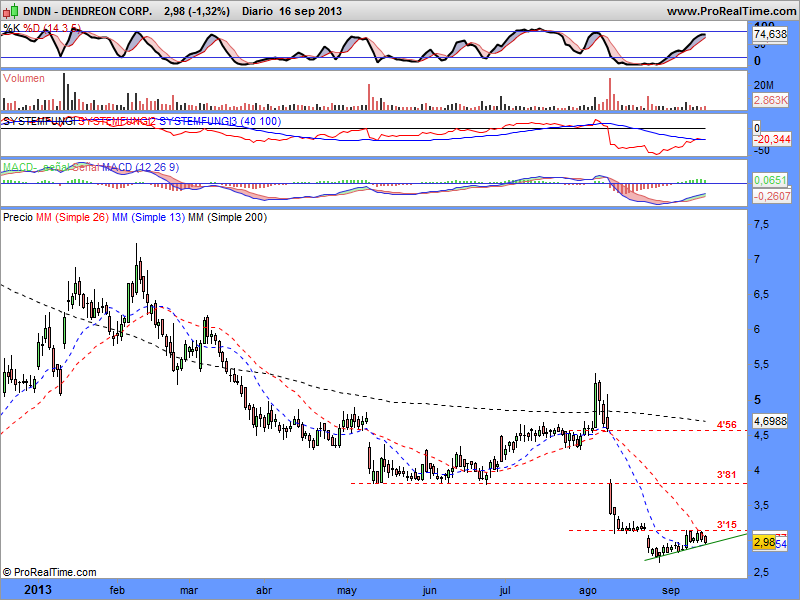Click the jun month label on time axis
The width and height of the screenshot is (800, 600).
pos(430,590)
